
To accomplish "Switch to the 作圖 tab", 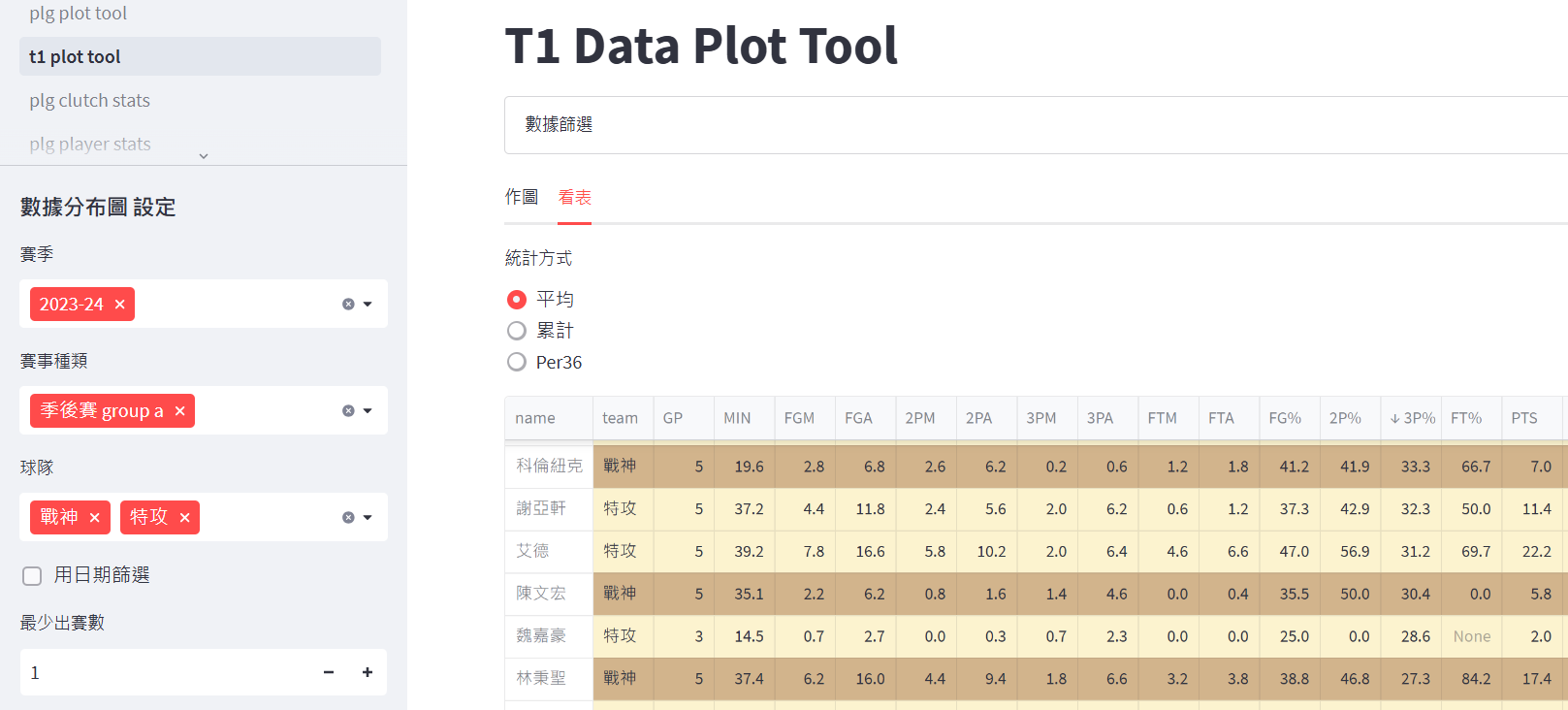I will point(521,197).
